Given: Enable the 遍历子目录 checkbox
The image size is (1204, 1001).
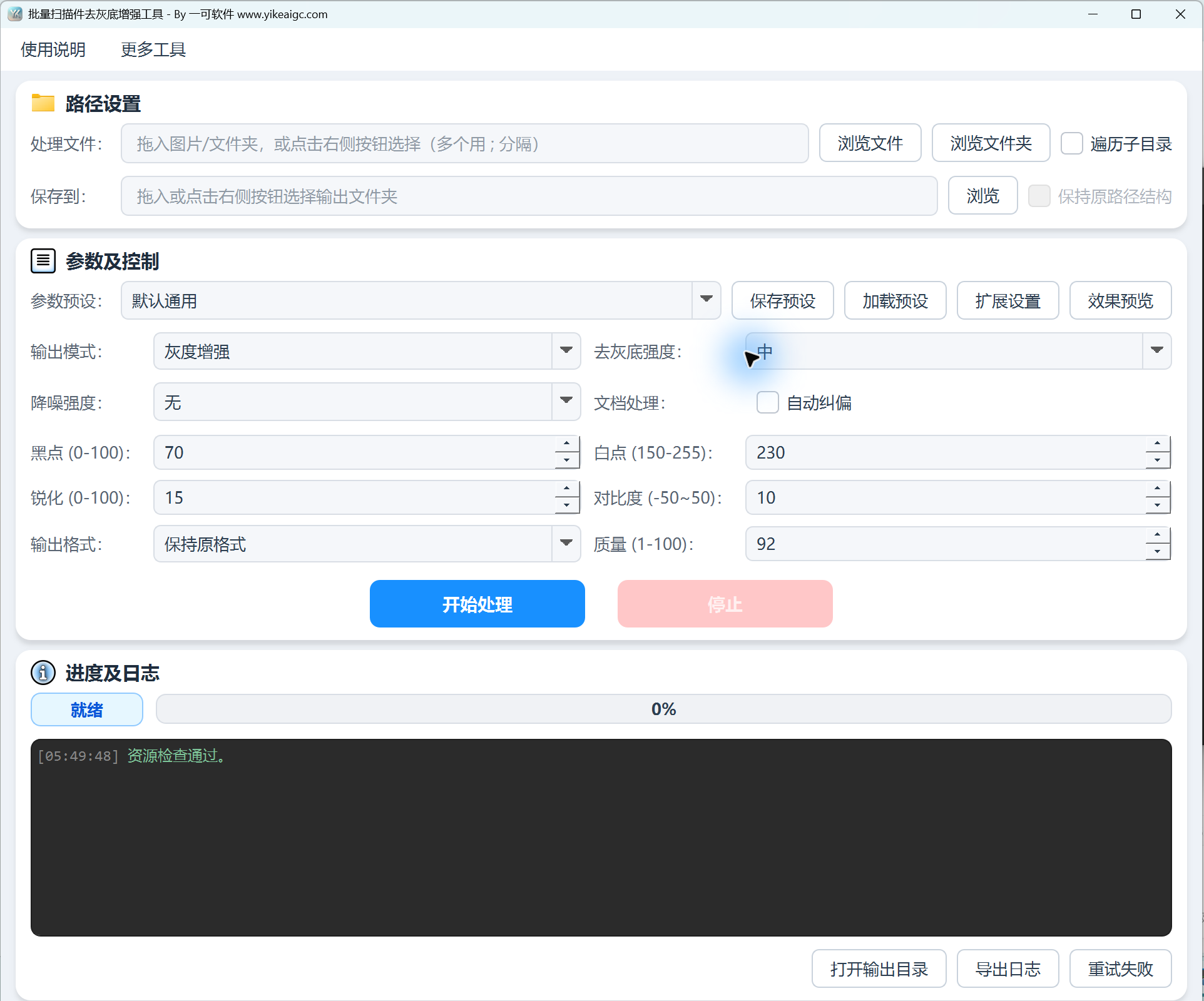Looking at the screenshot, I should click(x=1072, y=143).
